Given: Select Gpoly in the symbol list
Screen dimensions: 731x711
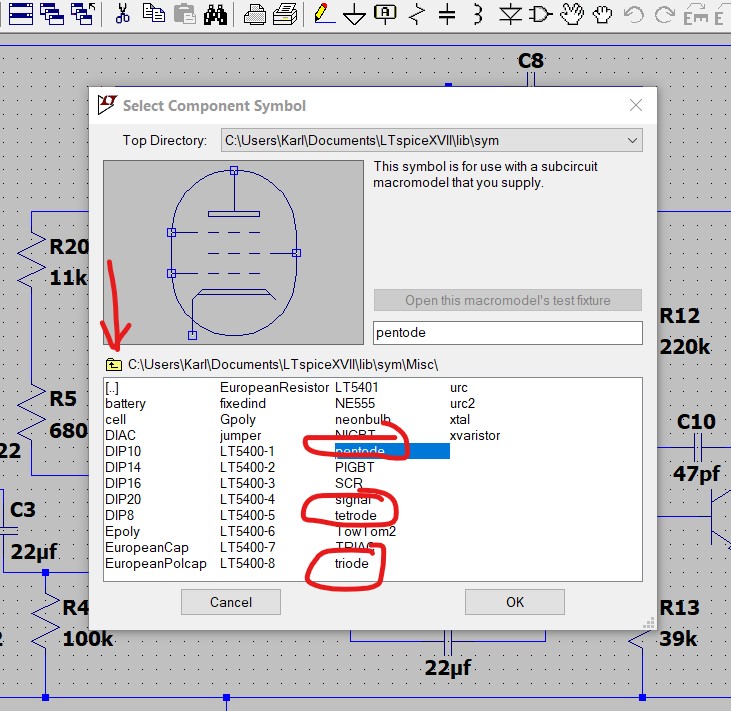Looking at the screenshot, I should (x=238, y=419).
